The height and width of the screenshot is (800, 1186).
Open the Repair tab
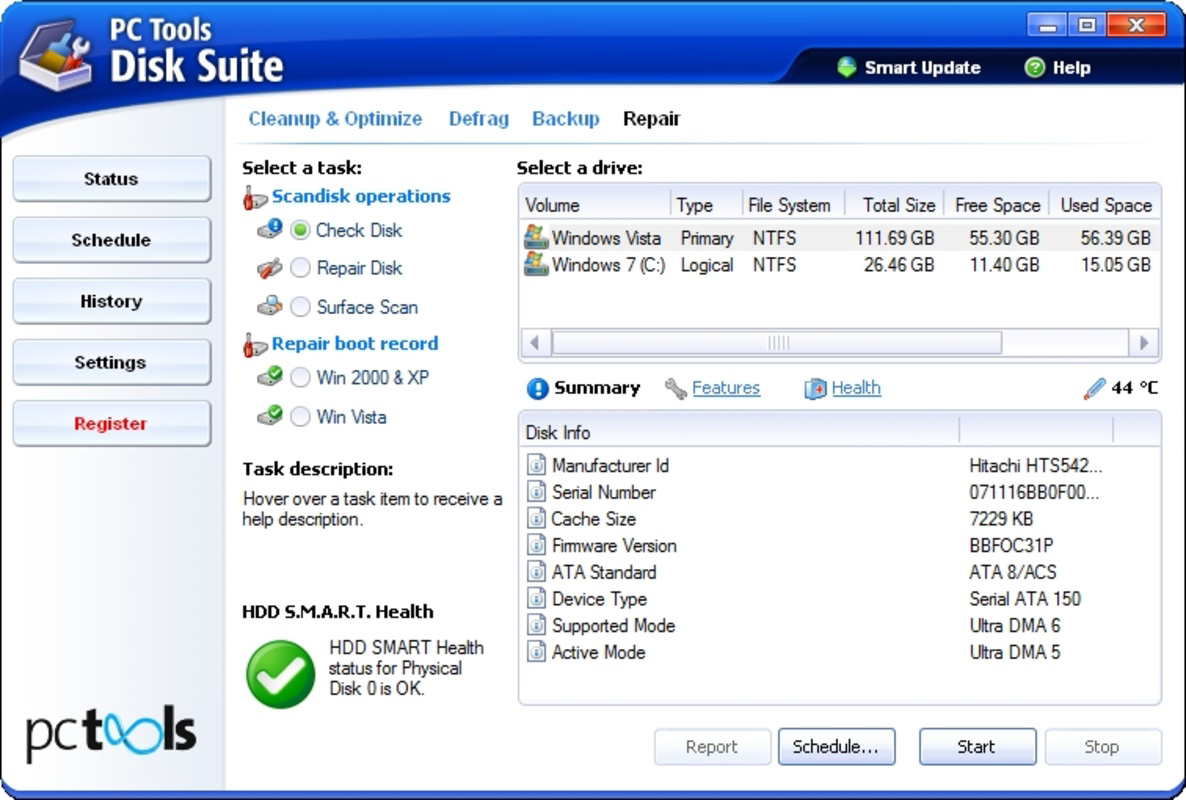pyautogui.click(x=651, y=119)
